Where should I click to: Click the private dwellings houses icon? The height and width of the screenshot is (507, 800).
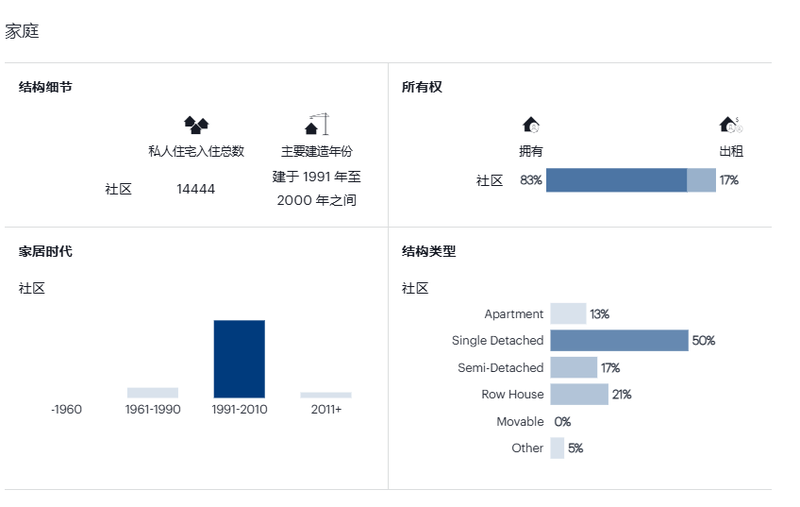click(x=196, y=125)
